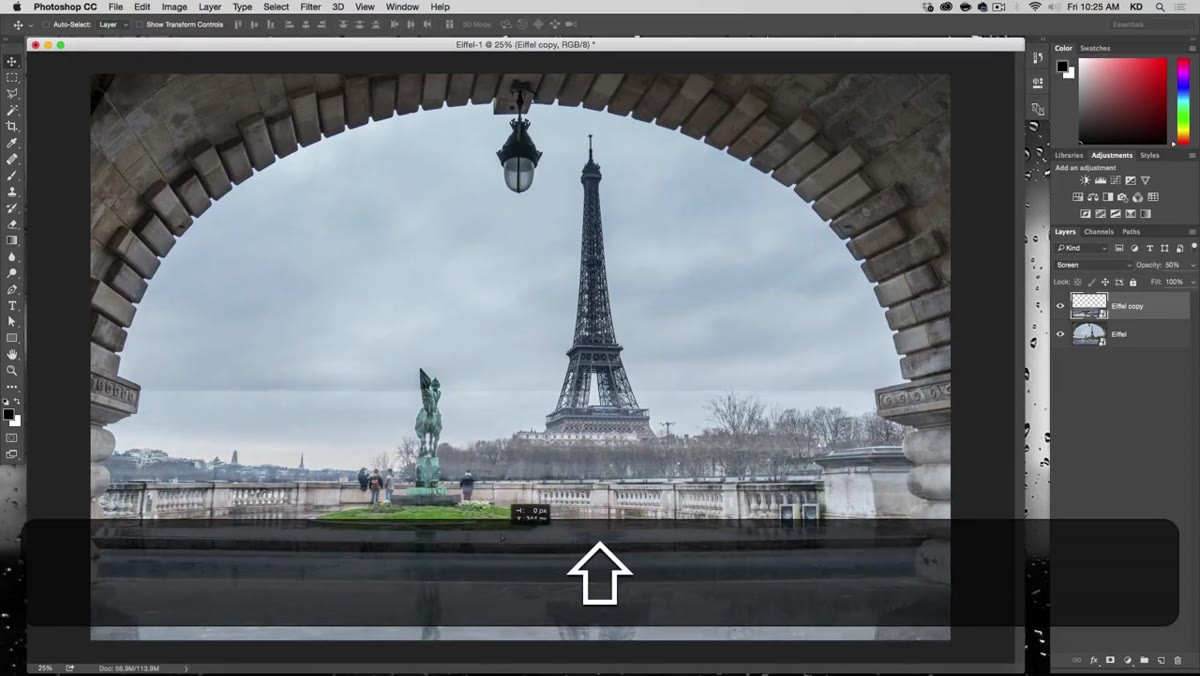Click the foreground color swatch in toolbar
The height and width of the screenshot is (676, 1200).
tap(8, 413)
